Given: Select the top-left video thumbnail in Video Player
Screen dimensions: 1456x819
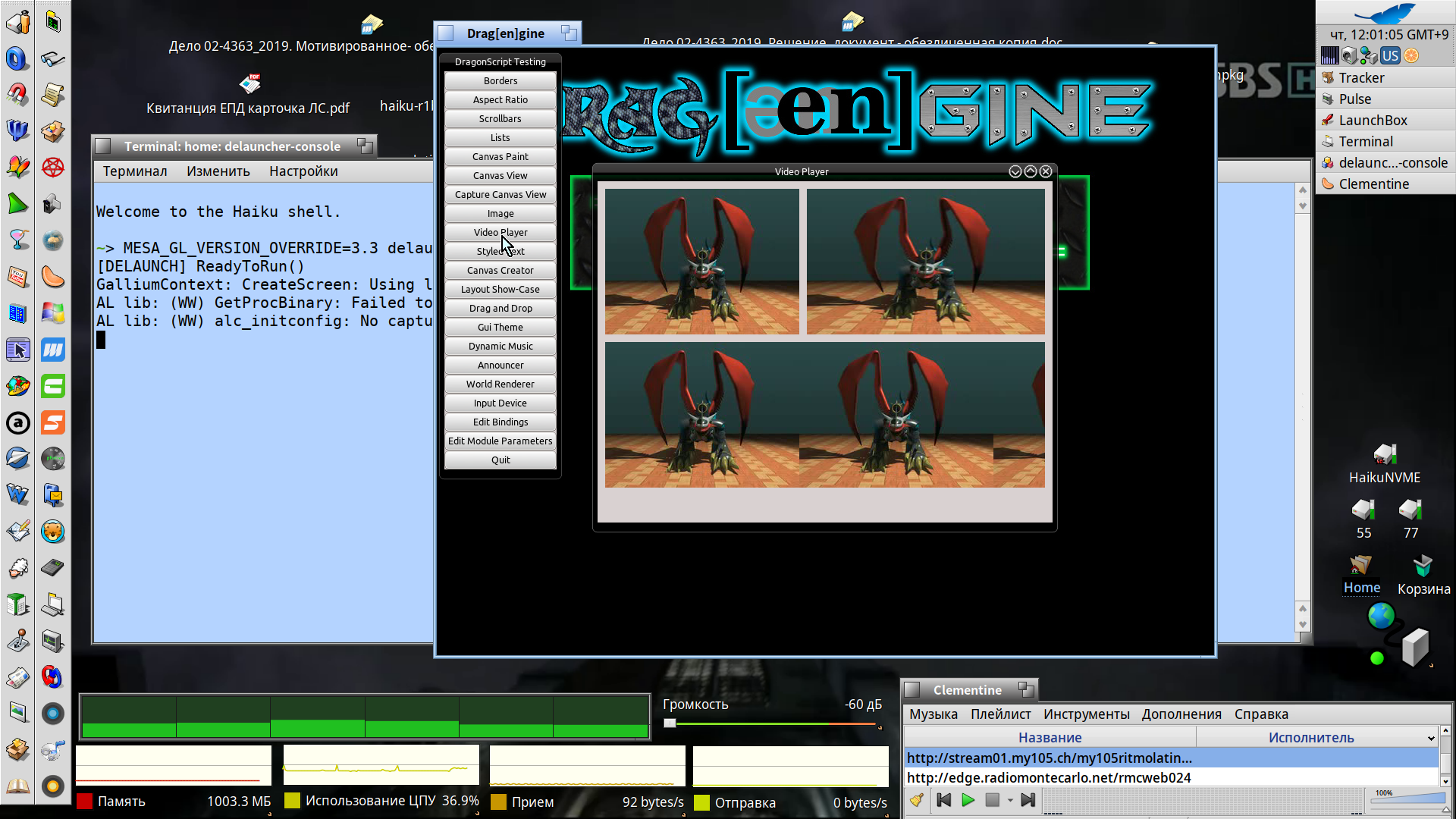Looking at the screenshot, I should pos(701,262).
